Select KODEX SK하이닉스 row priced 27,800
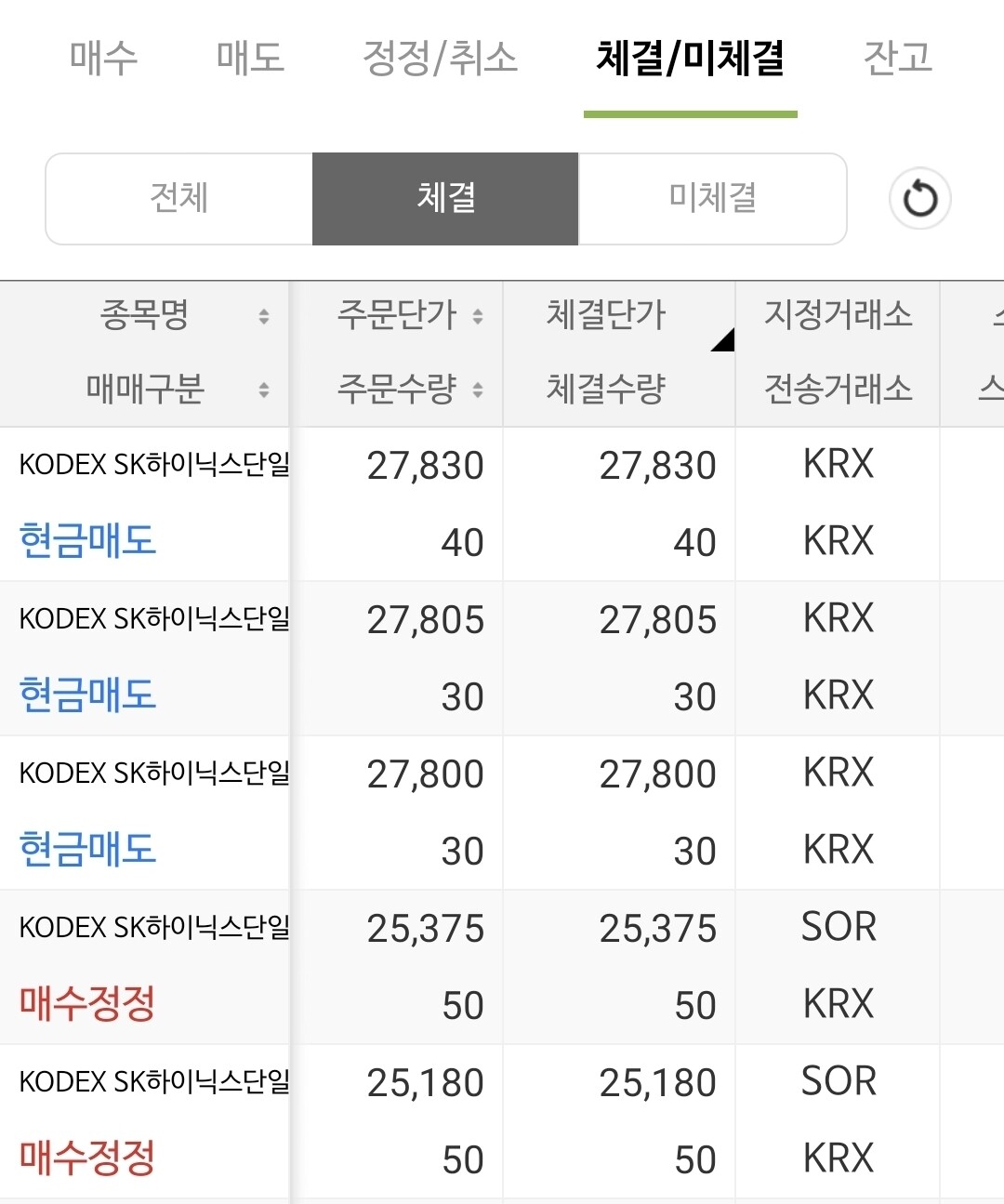 502,813
